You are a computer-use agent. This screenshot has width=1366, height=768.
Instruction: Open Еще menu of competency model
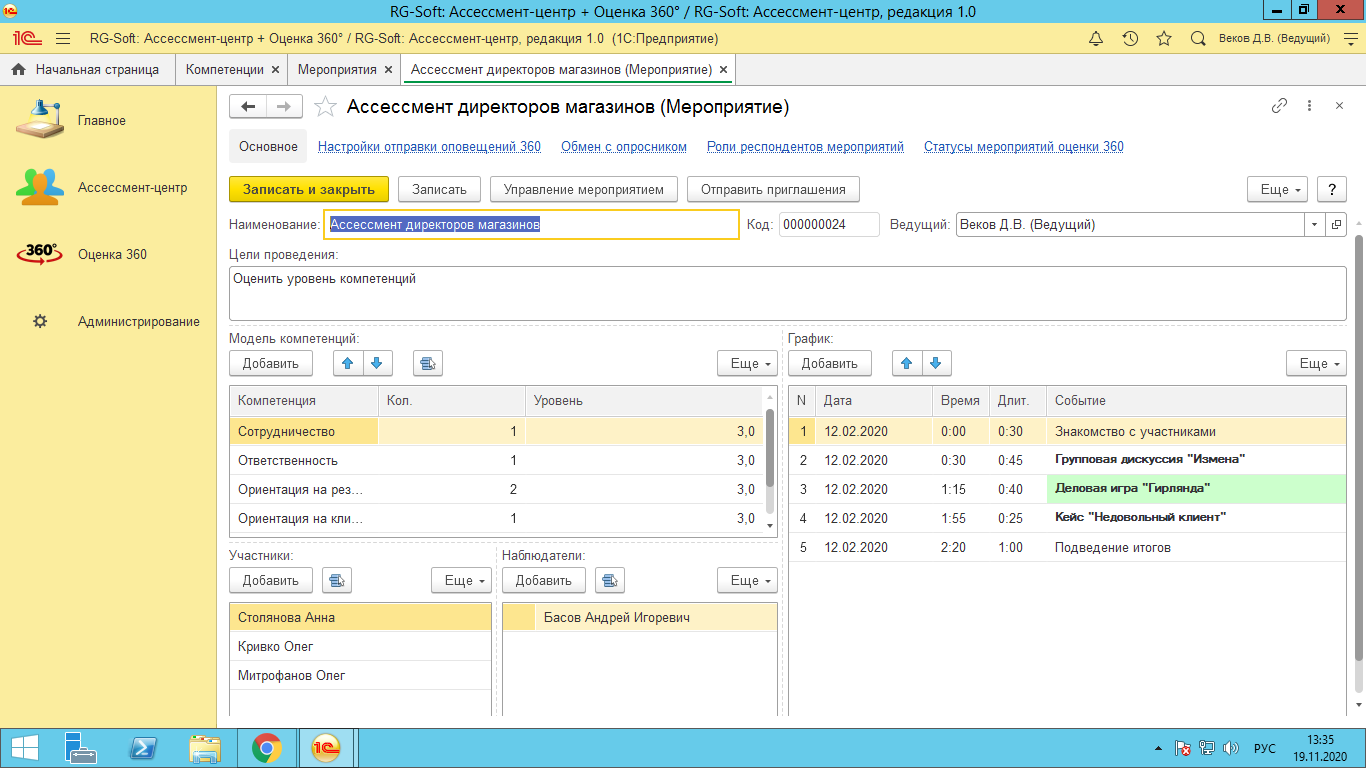748,363
